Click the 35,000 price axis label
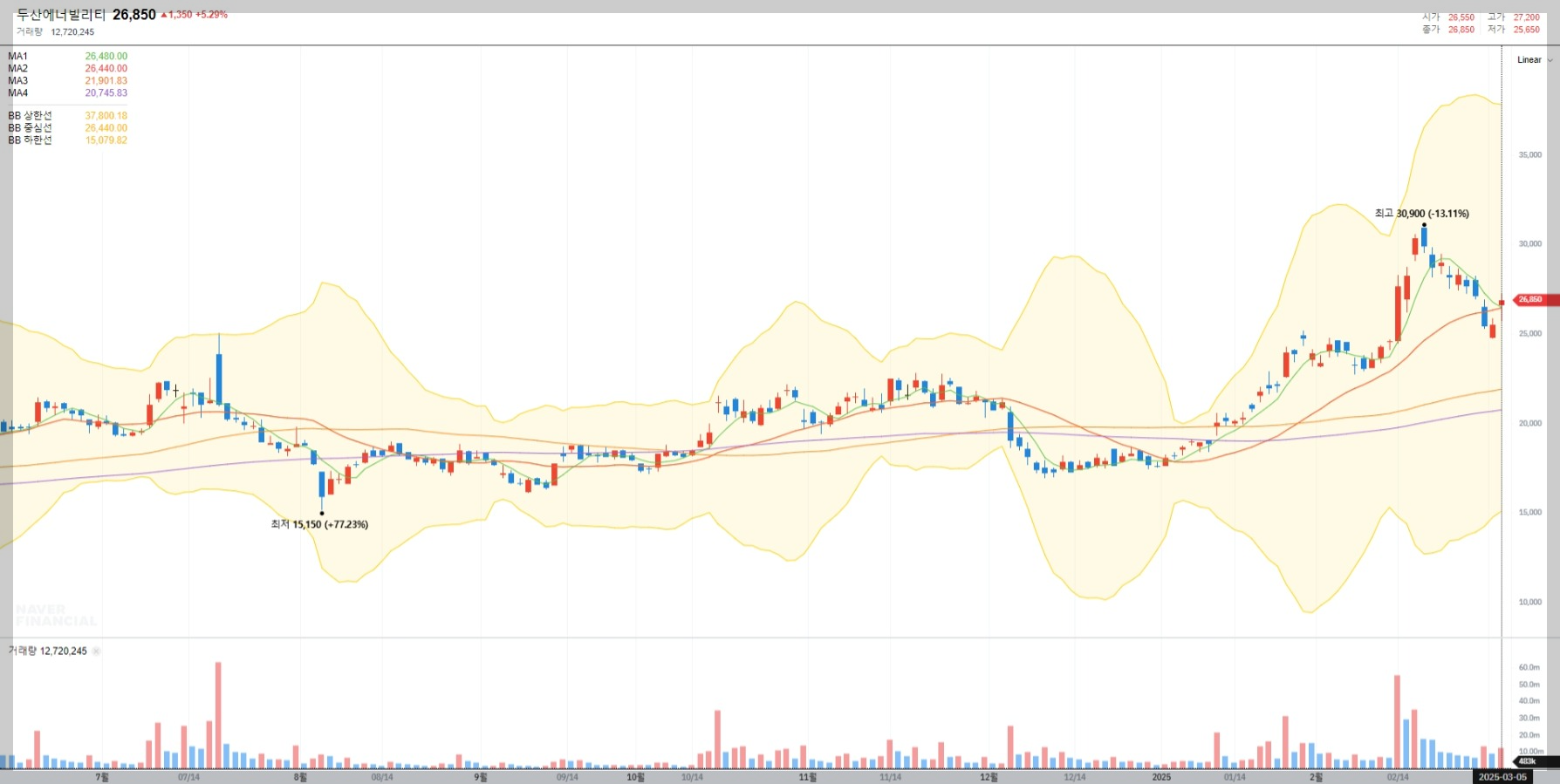 pos(1529,155)
